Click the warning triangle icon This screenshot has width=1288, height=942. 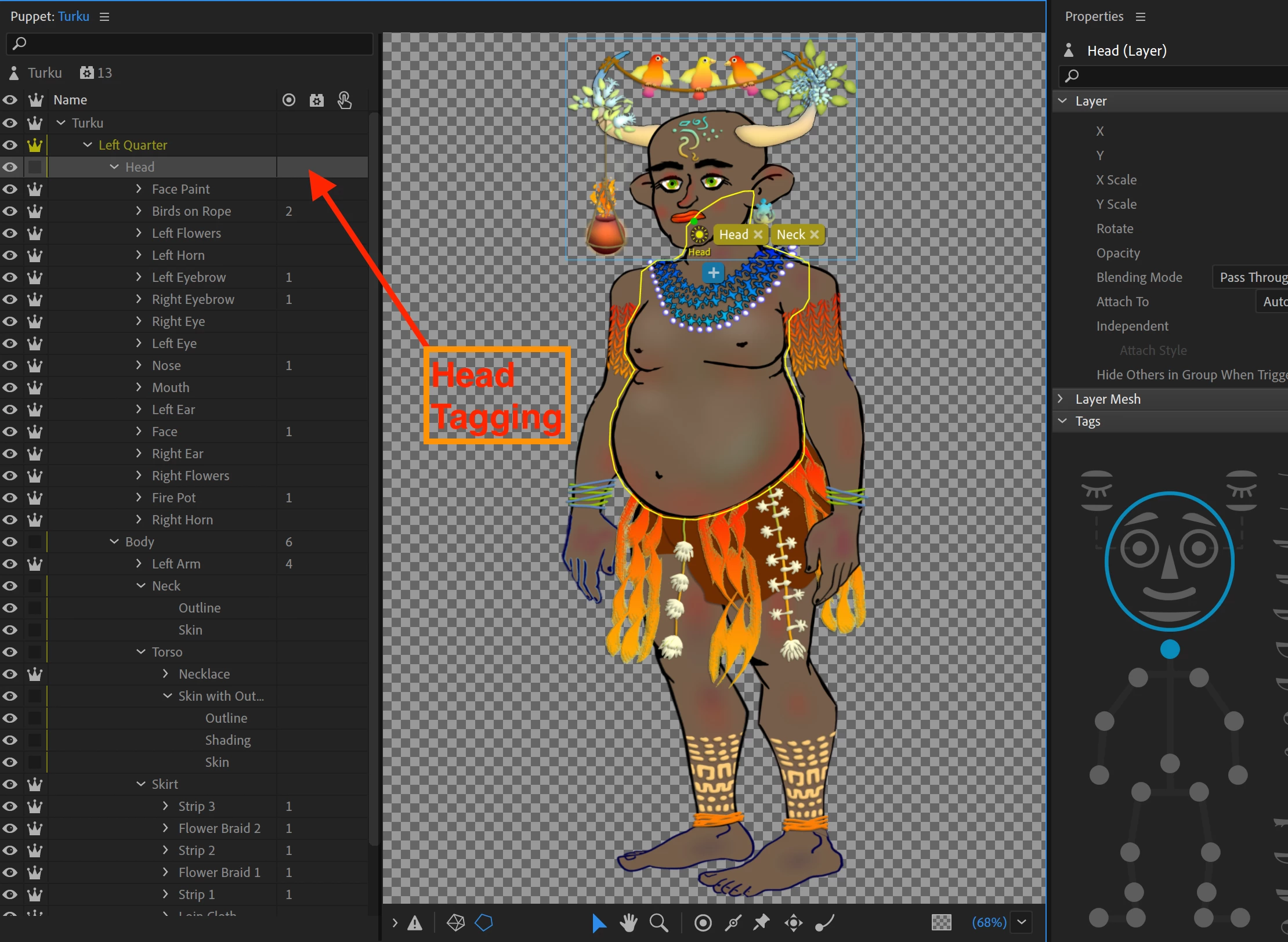coord(415,922)
